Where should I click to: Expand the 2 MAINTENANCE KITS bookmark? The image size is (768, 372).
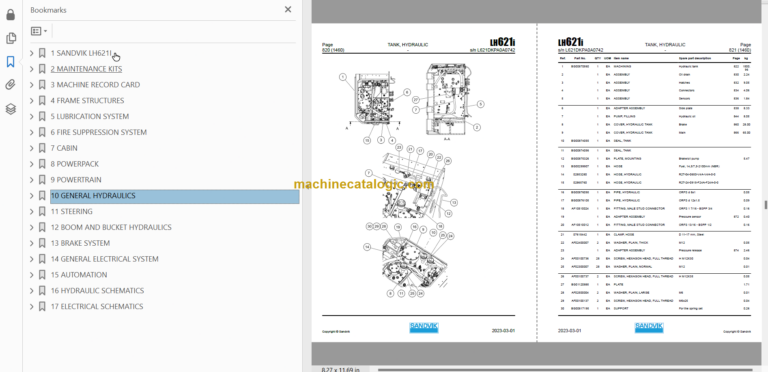coord(32,69)
